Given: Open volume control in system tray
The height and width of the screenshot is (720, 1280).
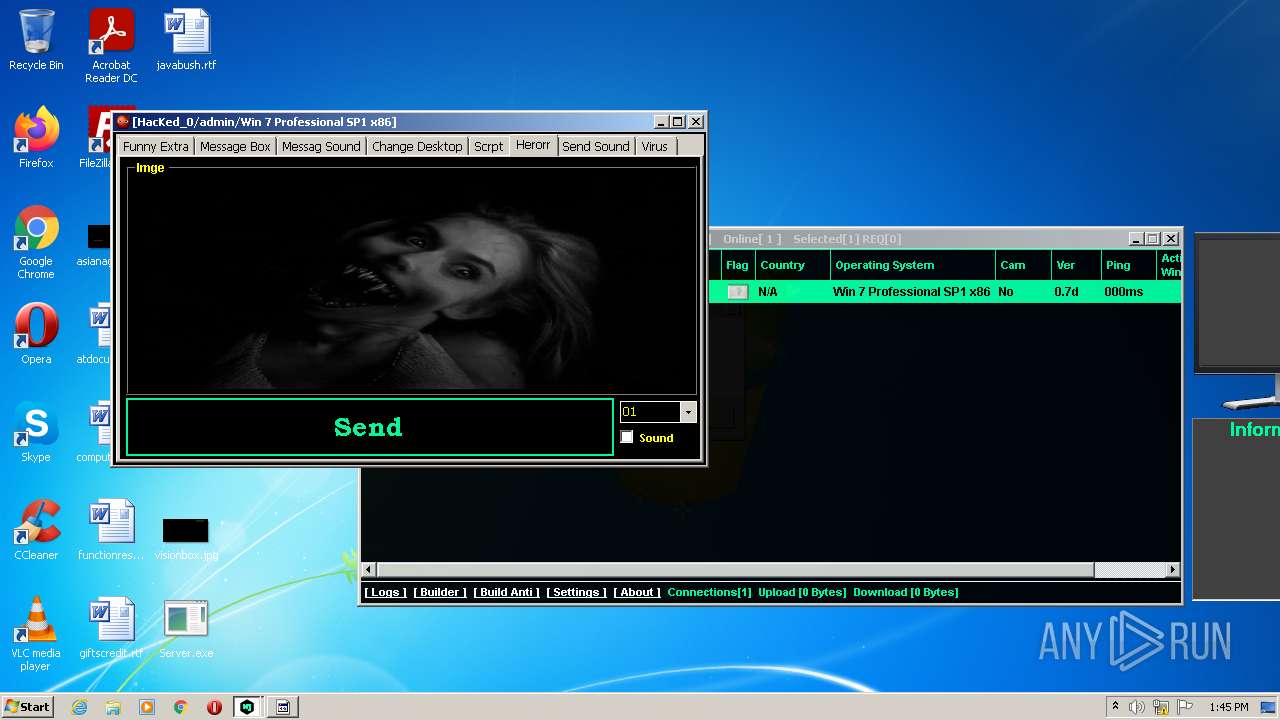Looking at the screenshot, I should point(1137,707).
